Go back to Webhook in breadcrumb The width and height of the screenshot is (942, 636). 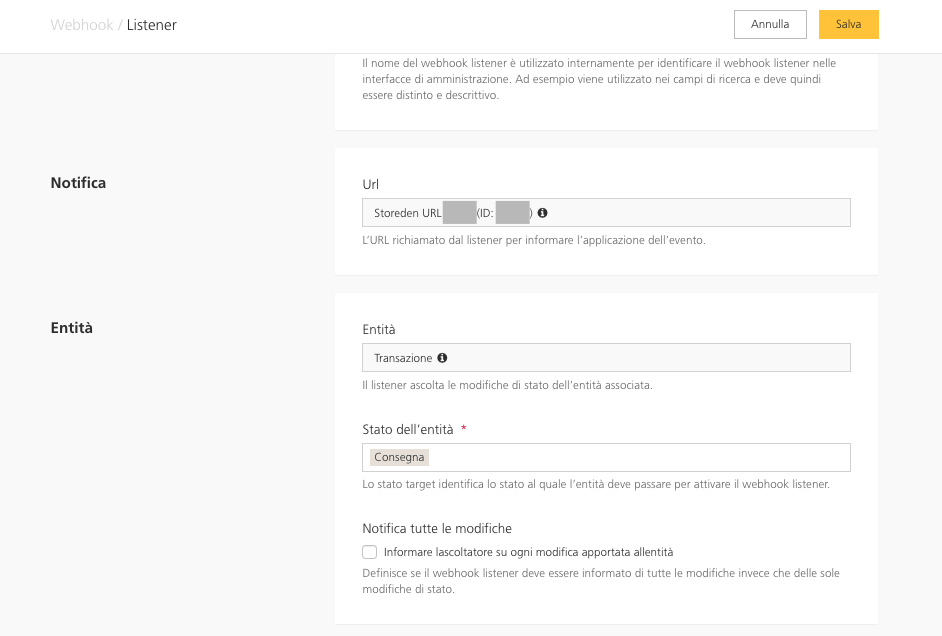pyautogui.click(x=82, y=24)
